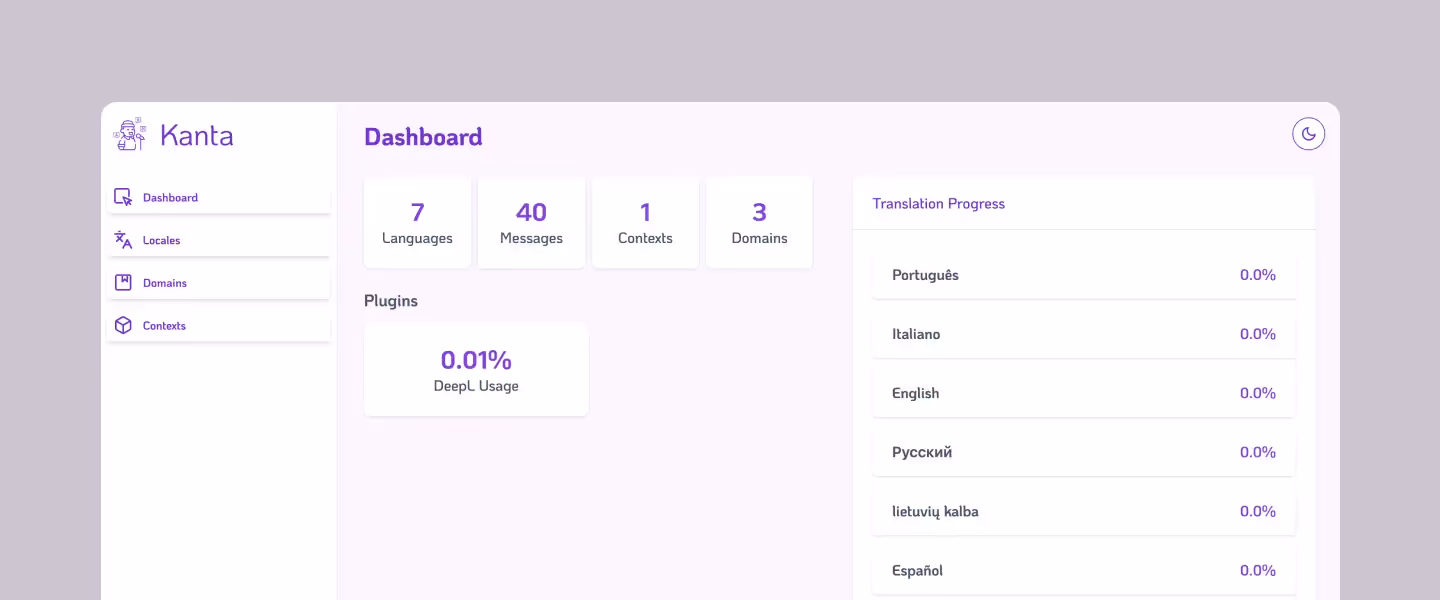The image size is (1440, 600).
Task: Select the Contexts cube icon
Action: 122,325
